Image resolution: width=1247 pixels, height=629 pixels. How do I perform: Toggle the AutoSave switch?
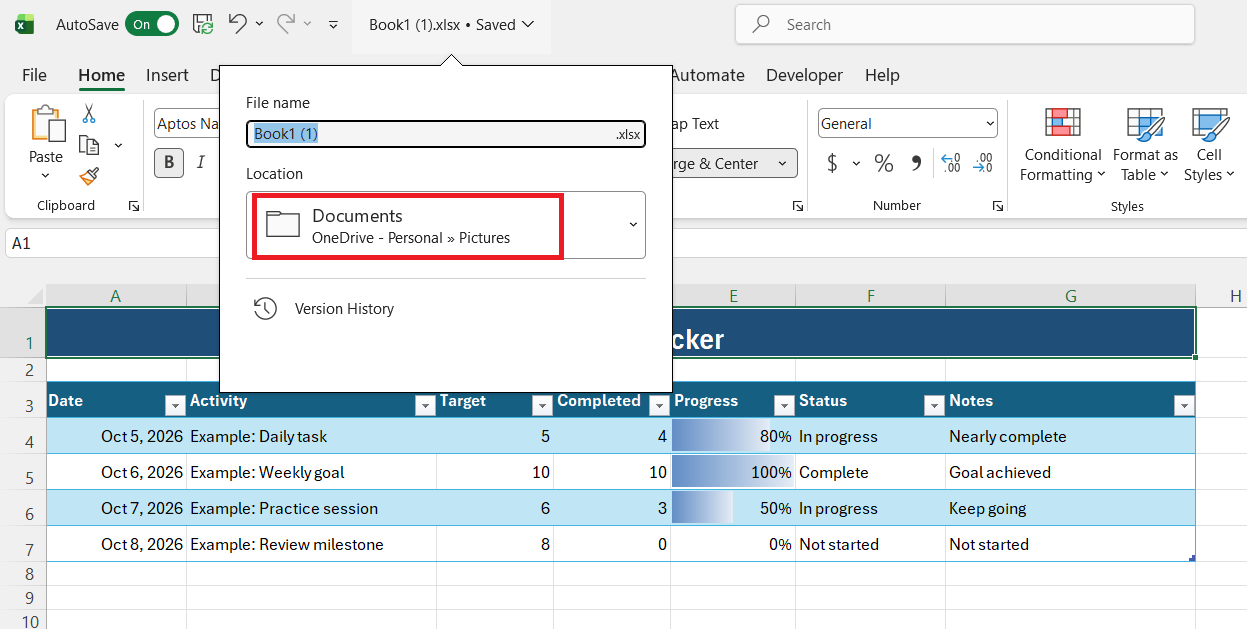click(x=152, y=24)
